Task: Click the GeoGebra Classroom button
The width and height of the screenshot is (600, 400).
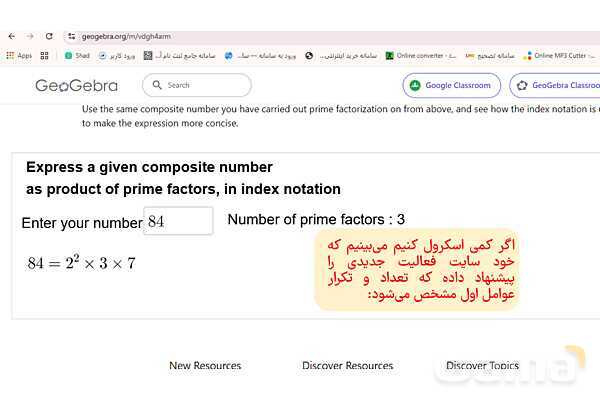Action: (555, 86)
